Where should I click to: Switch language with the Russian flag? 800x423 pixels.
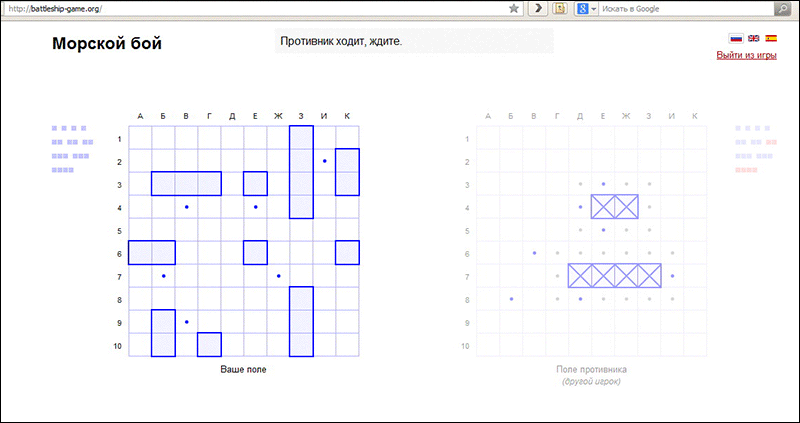(736, 38)
